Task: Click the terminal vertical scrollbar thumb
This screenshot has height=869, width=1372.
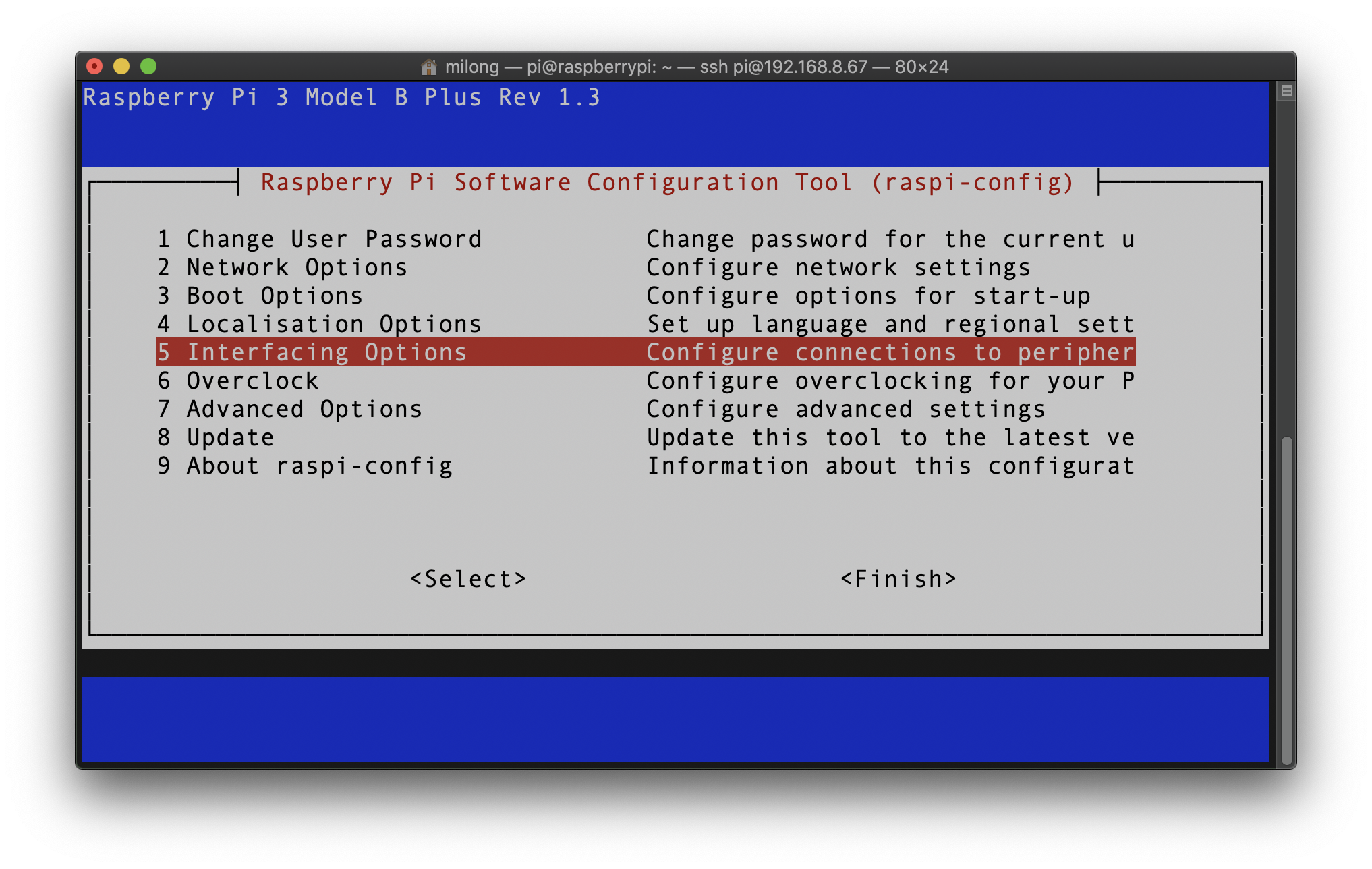Action: 1286,600
